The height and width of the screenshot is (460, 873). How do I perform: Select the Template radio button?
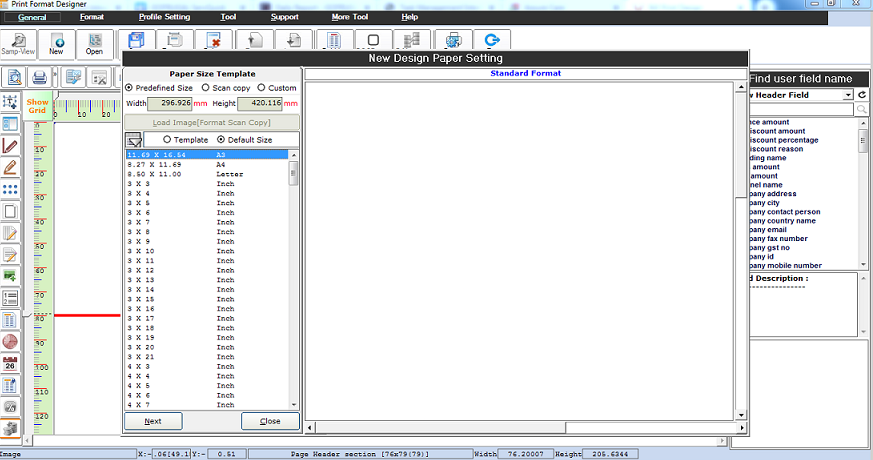167,140
